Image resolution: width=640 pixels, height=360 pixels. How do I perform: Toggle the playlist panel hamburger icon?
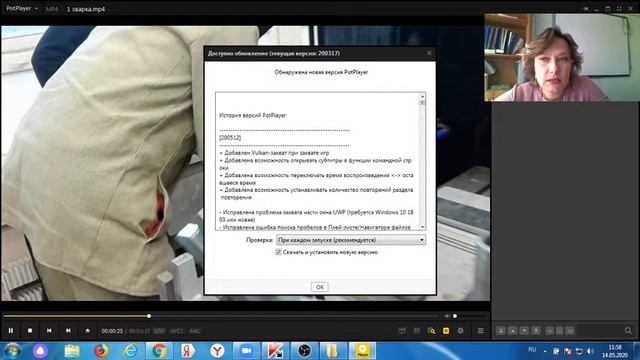[x=480, y=331]
